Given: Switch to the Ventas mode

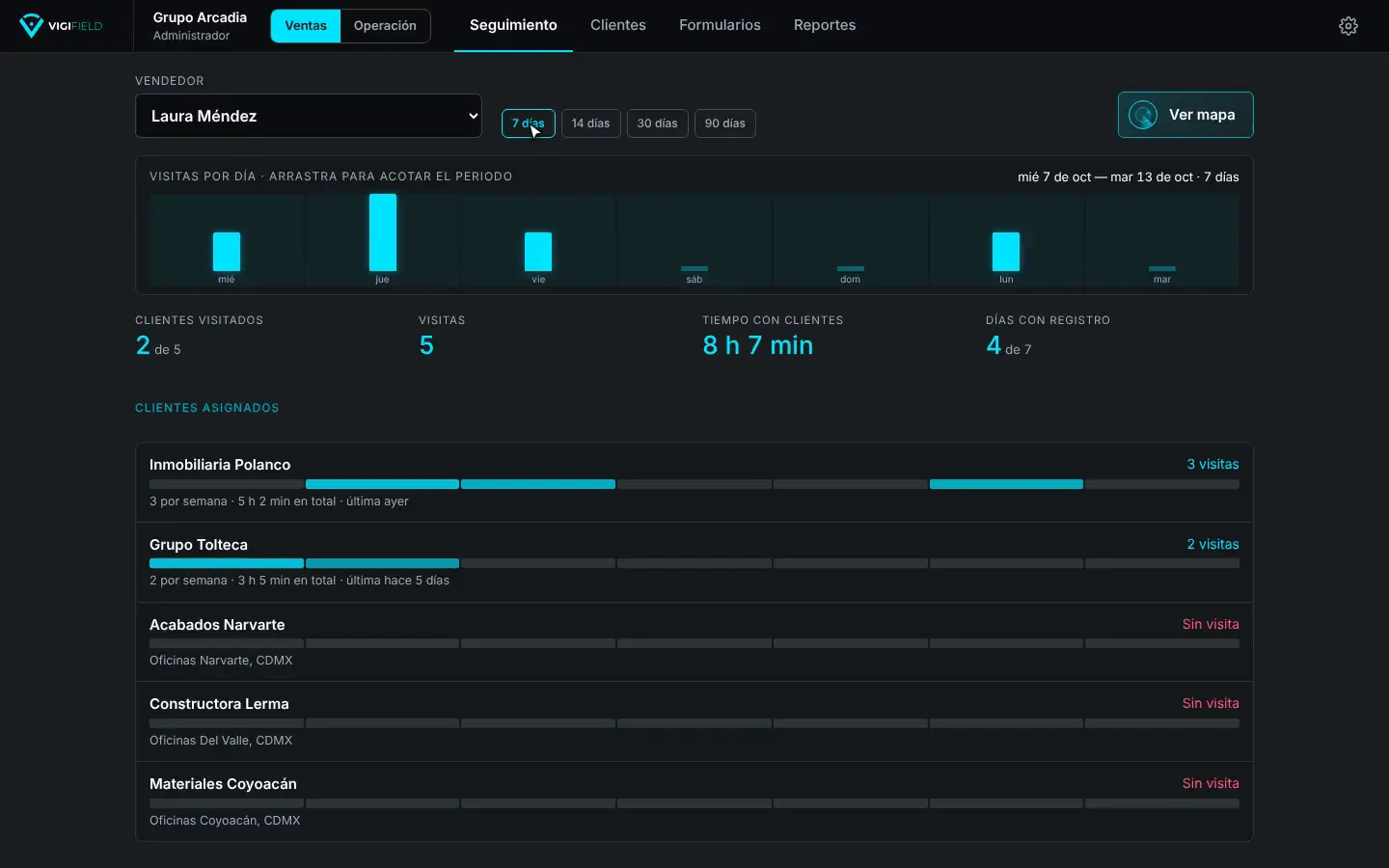Looking at the screenshot, I should (x=306, y=26).
